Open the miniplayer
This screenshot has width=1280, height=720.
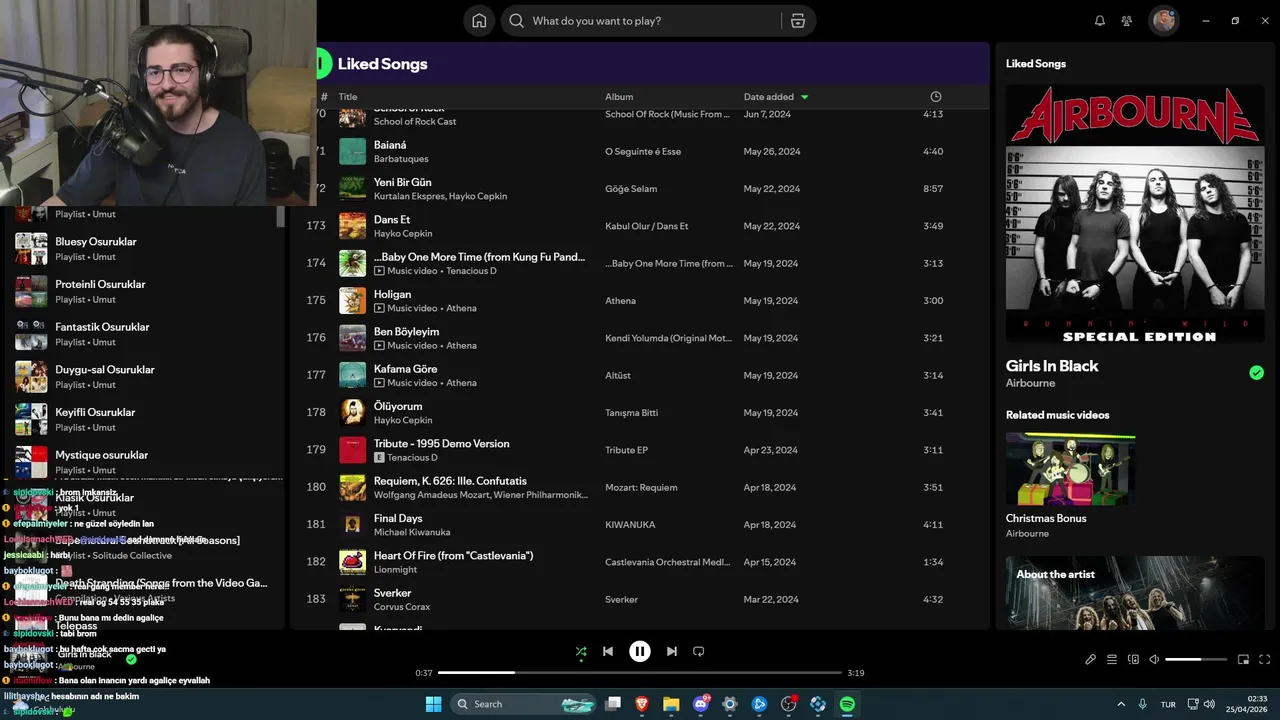point(1244,659)
